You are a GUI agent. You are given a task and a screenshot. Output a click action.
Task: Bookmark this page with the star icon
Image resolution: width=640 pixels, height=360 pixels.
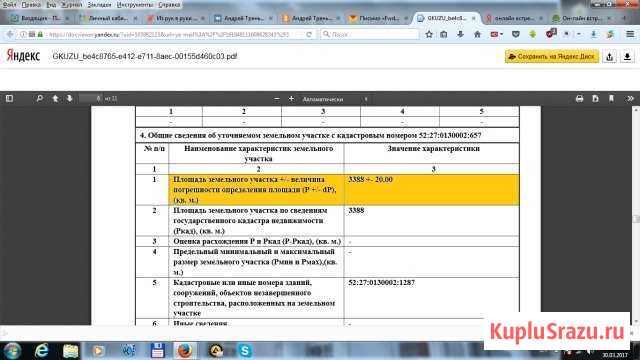coord(429,35)
